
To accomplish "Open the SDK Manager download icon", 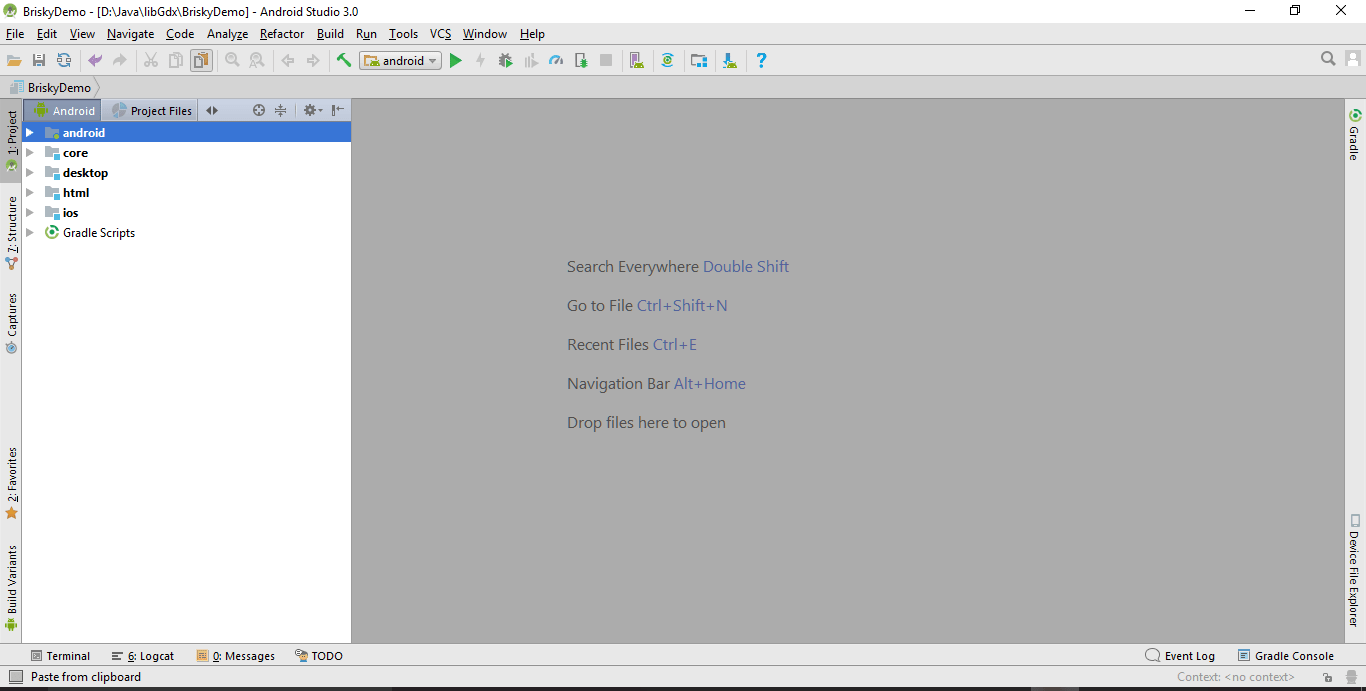I will [730, 61].
